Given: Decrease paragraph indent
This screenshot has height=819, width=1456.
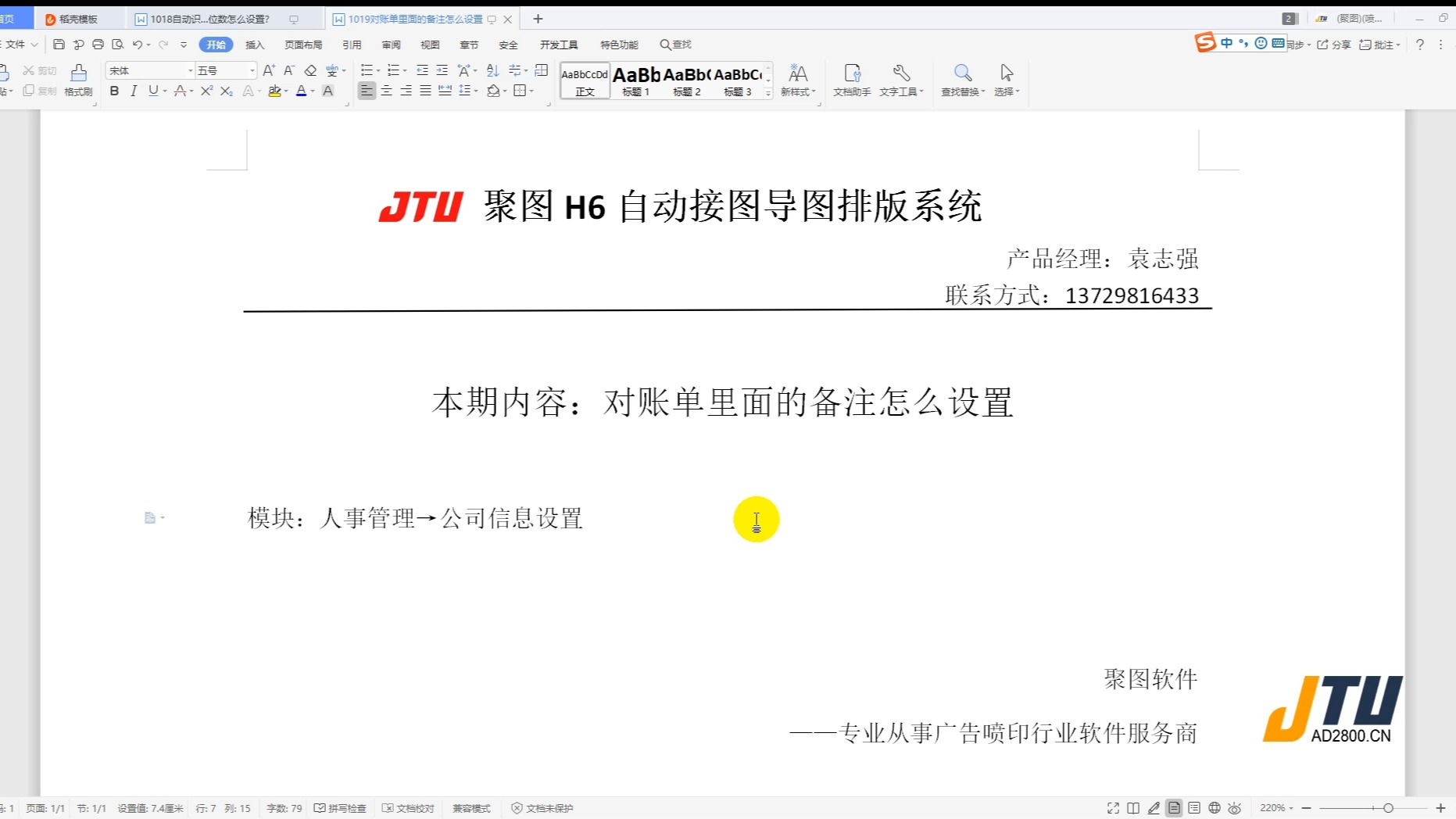Looking at the screenshot, I should pyautogui.click(x=422, y=70).
